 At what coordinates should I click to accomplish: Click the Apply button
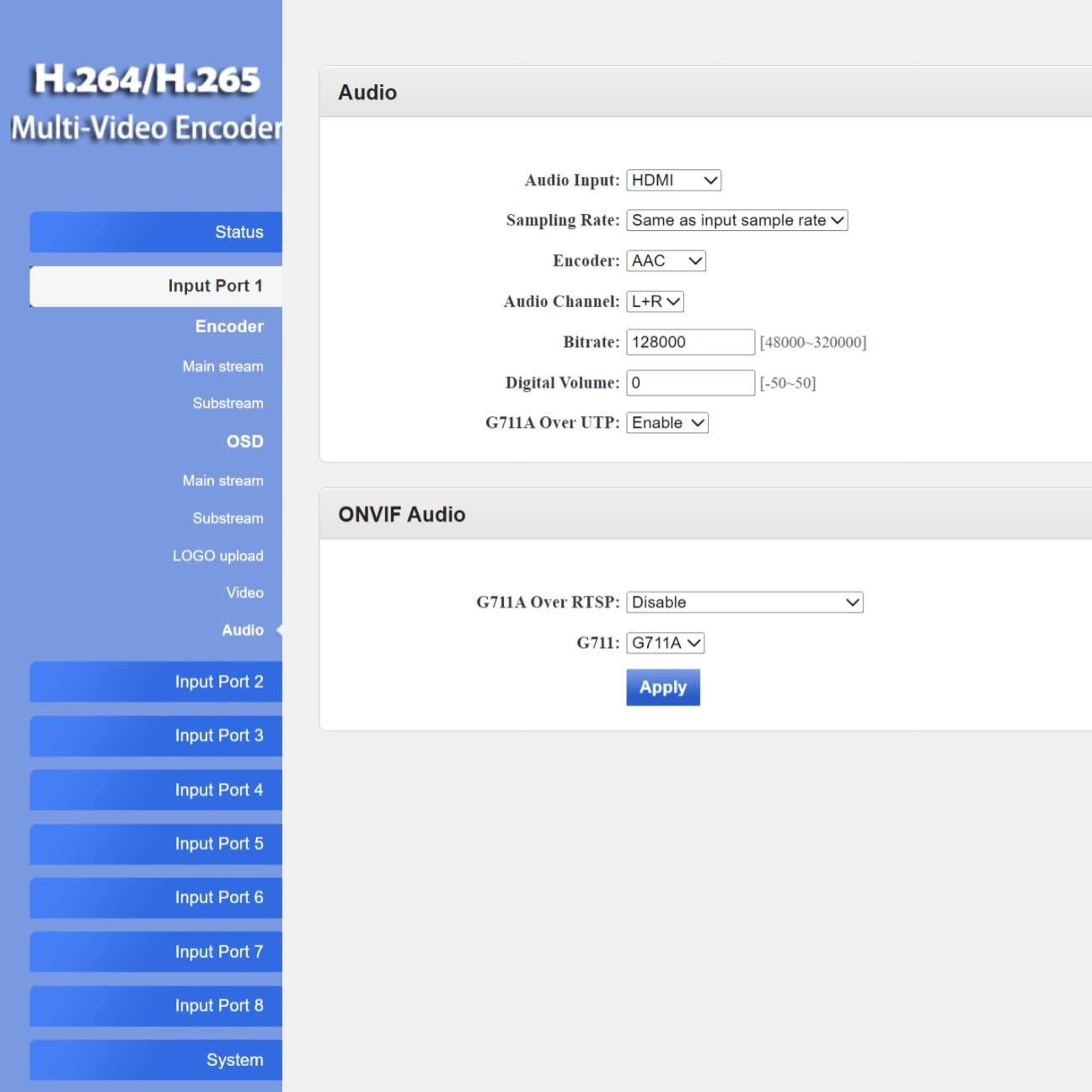click(662, 687)
